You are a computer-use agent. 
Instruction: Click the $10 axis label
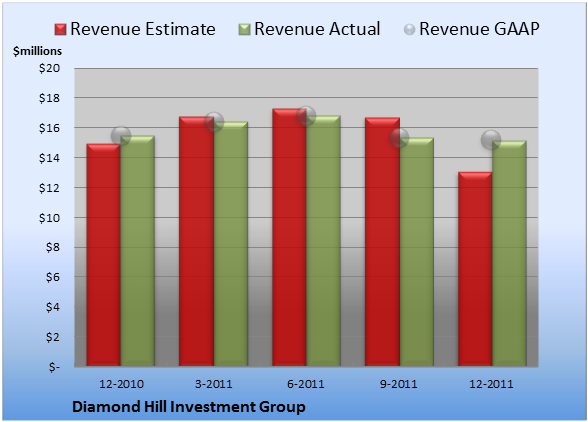click(50, 218)
